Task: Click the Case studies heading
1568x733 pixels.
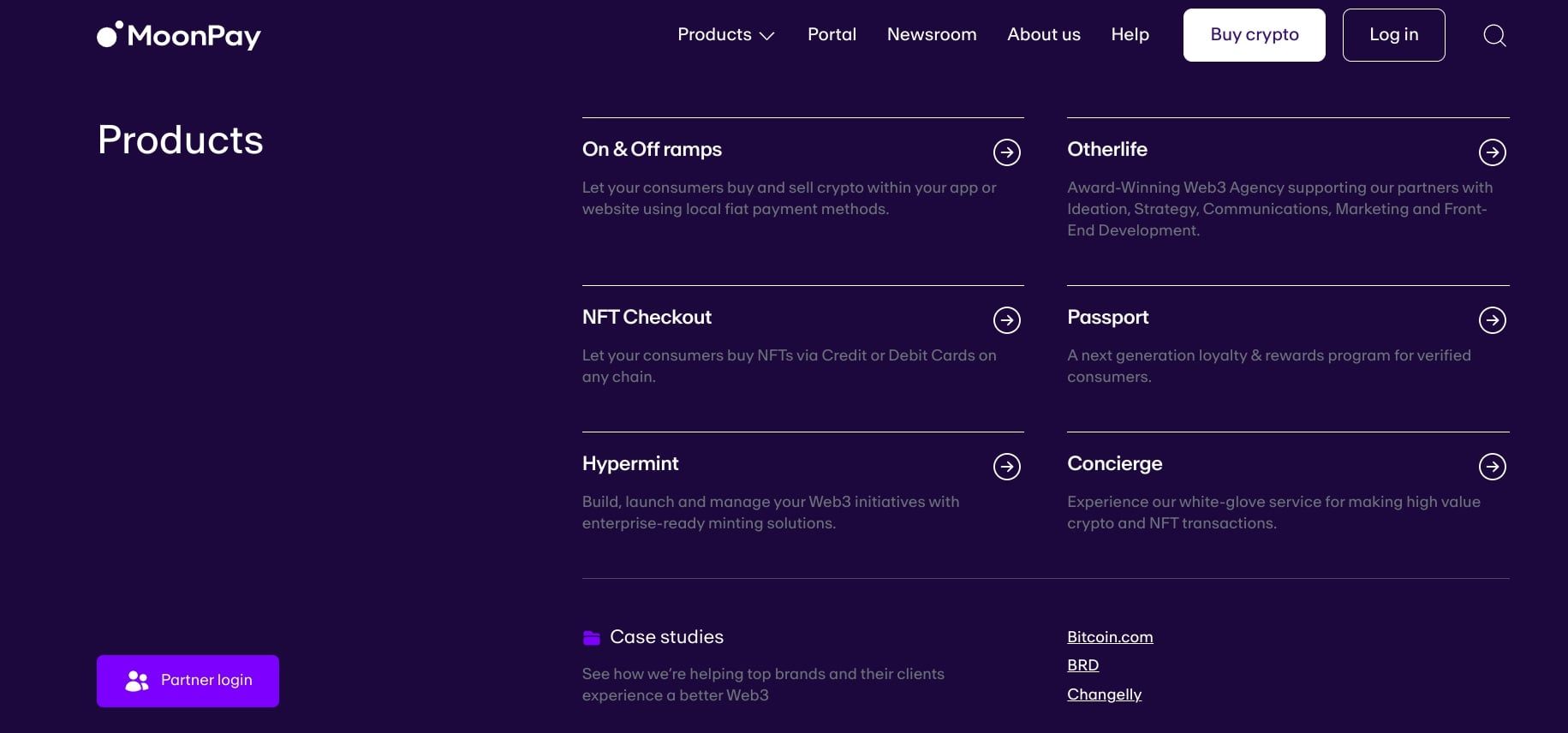Action: coord(666,637)
